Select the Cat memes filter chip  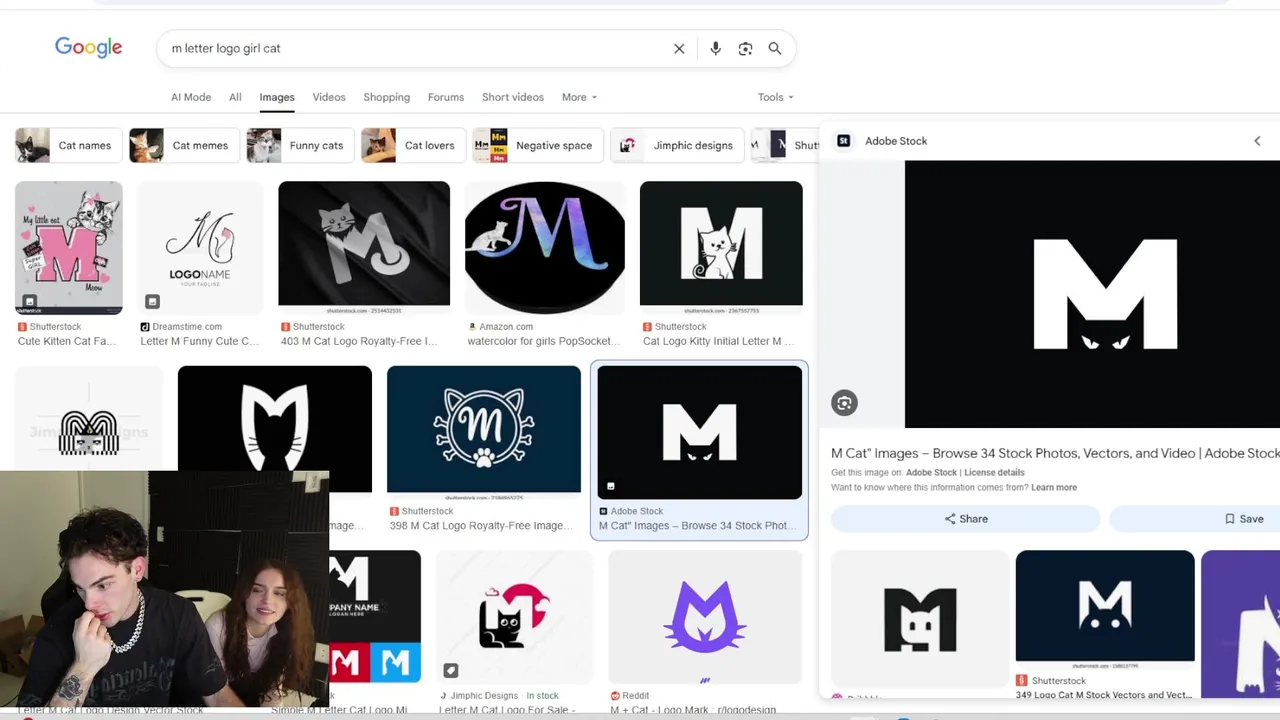click(x=183, y=145)
